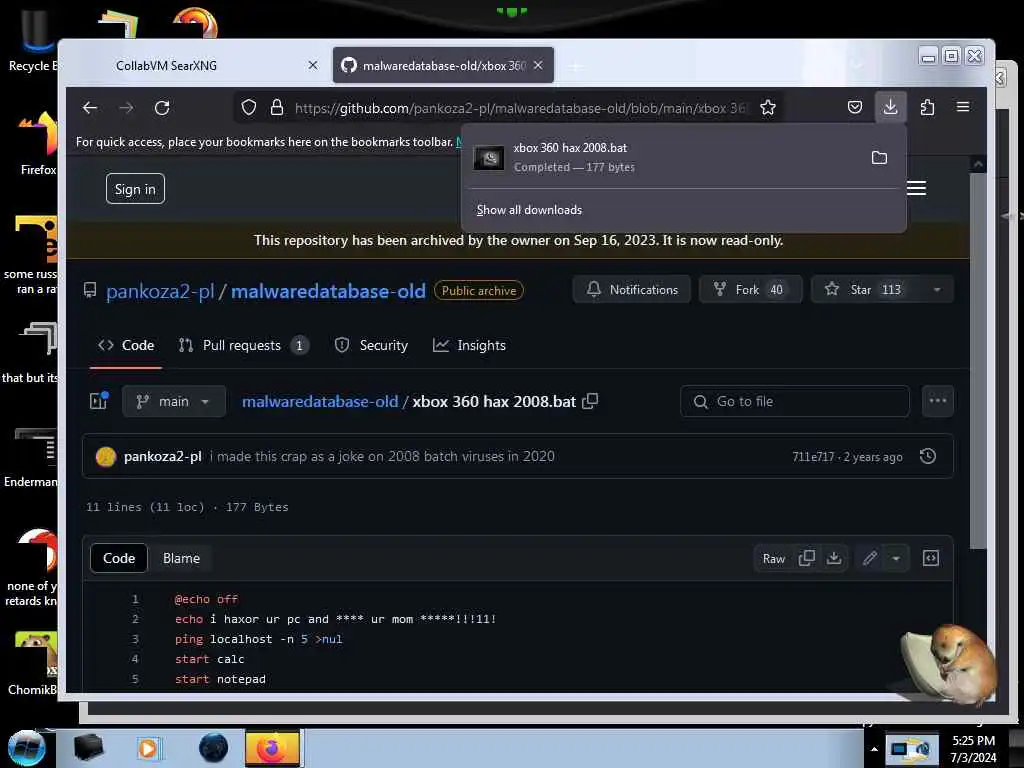This screenshot has height=768, width=1024.
Task: Copy raw file contents
Action: click(x=807, y=558)
